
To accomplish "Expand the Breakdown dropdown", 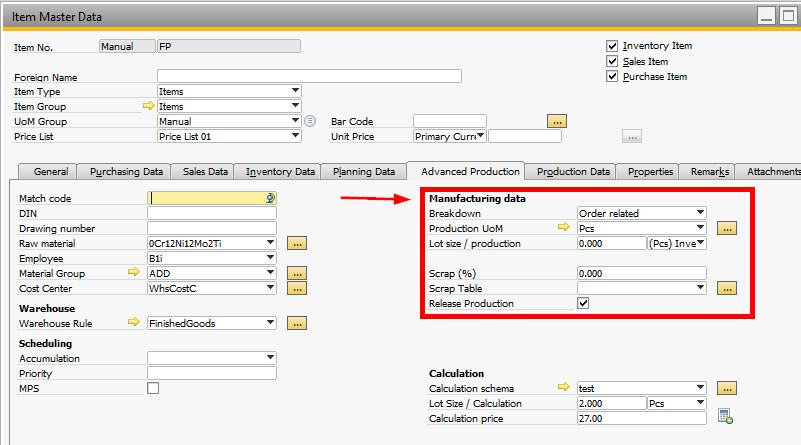I will pos(700,213).
